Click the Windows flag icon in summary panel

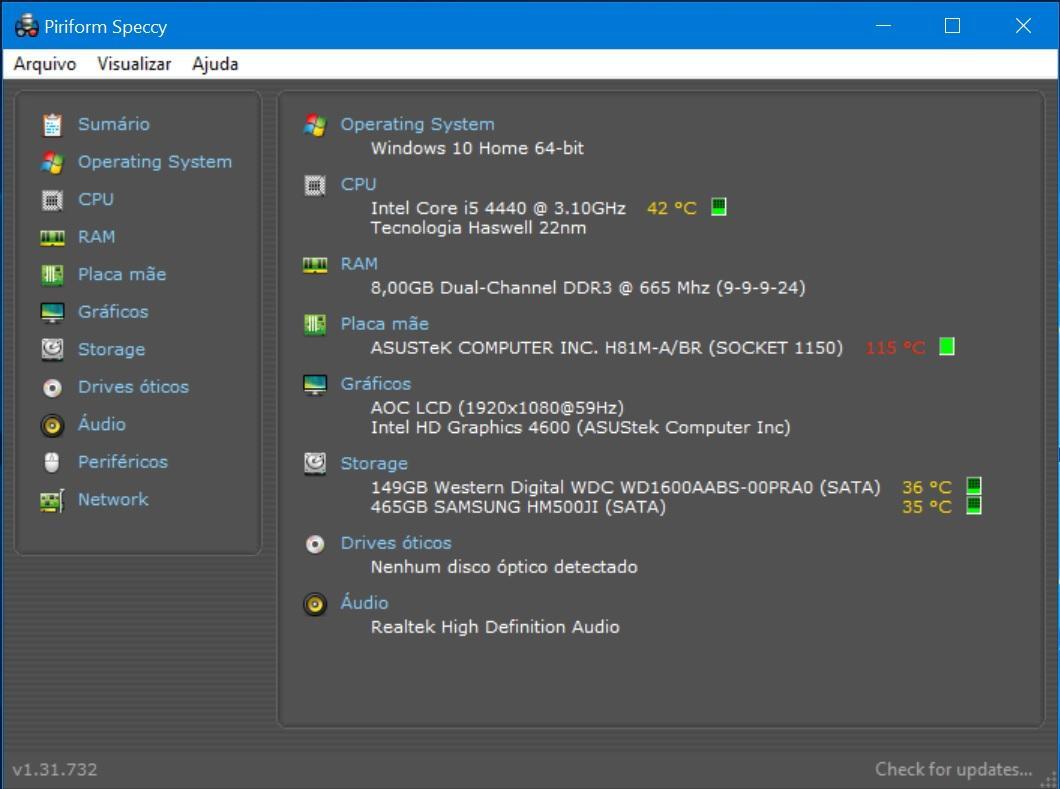coord(315,125)
